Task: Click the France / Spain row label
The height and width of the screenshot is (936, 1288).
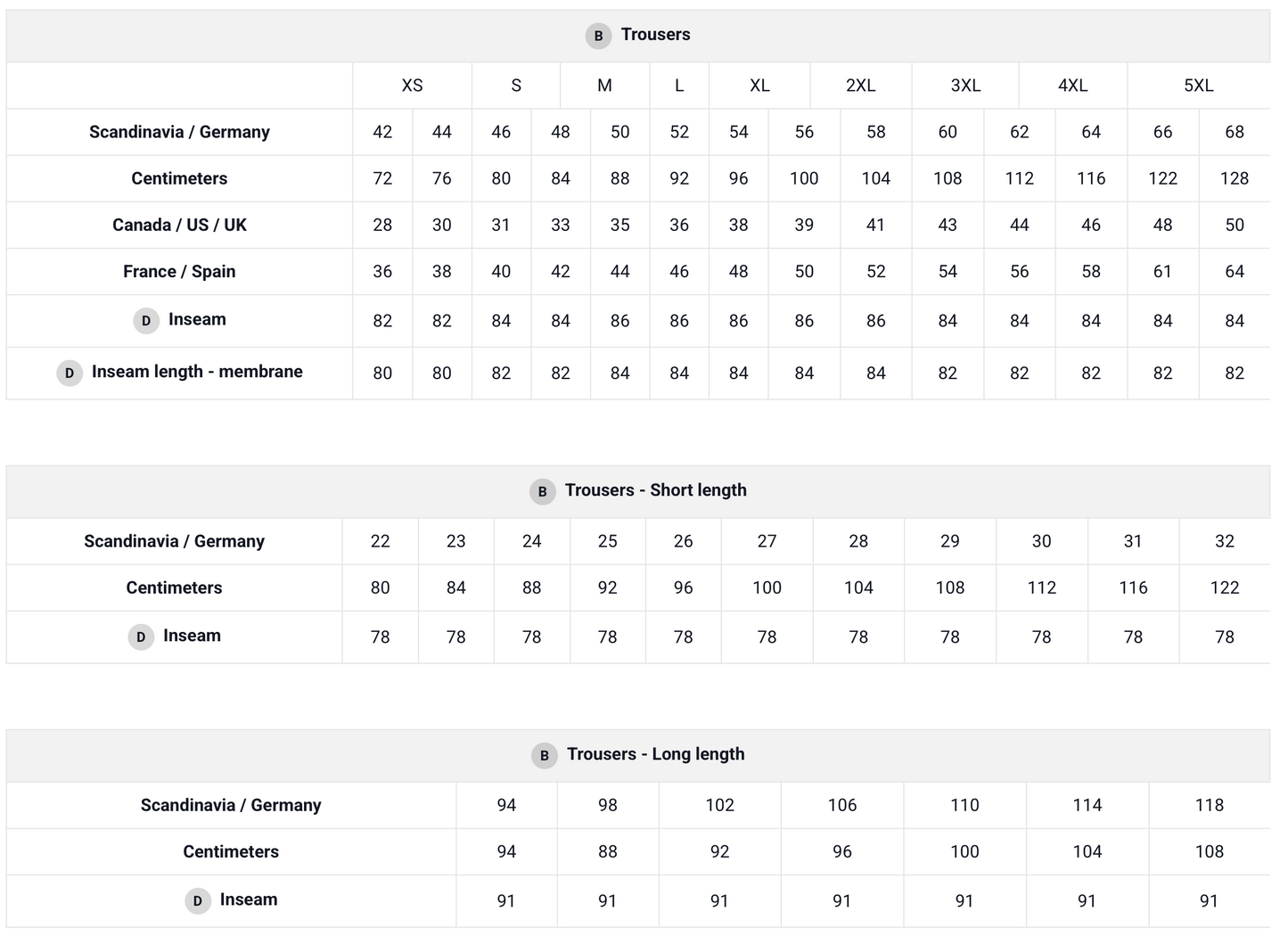Action: click(179, 271)
